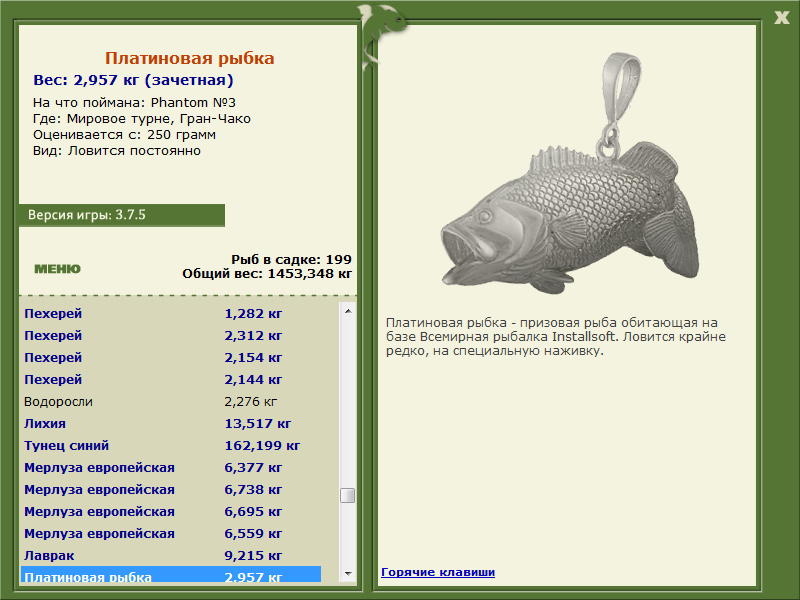Click the Версия игры: 3.7.5 label
The width and height of the screenshot is (800, 600).
pyautogui.click(x=87, y=215)
